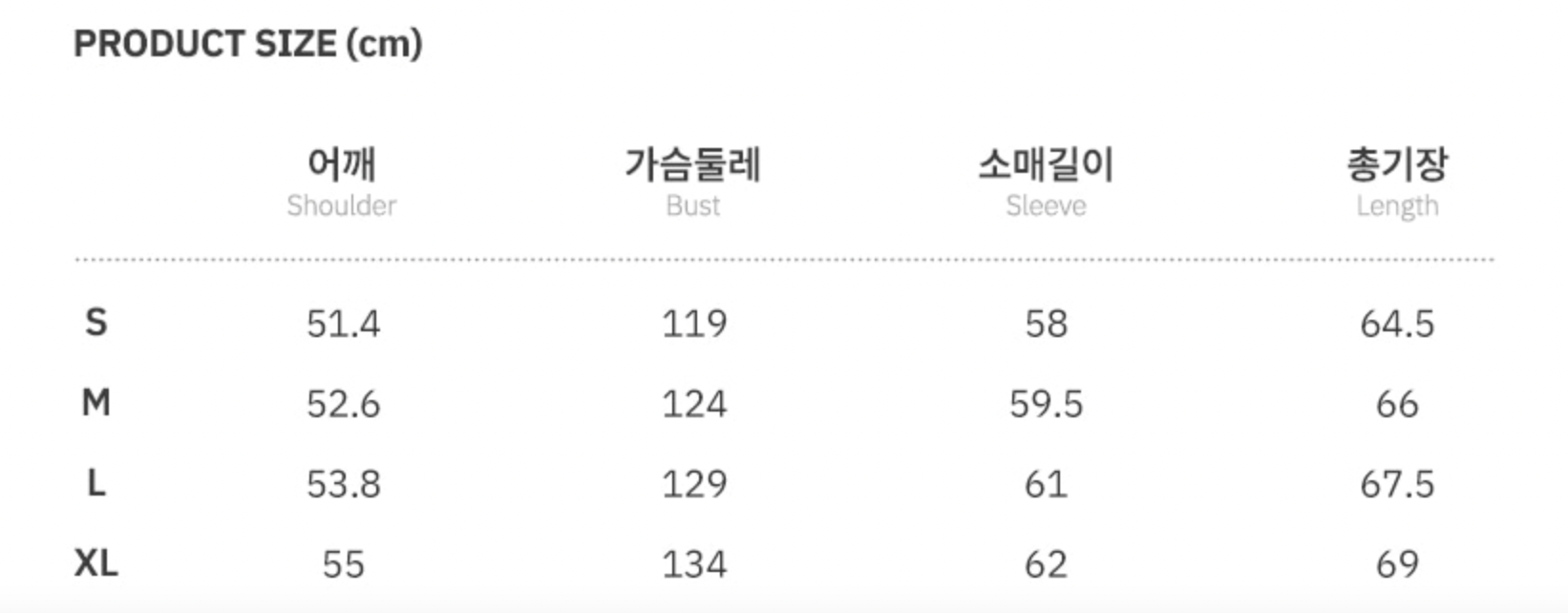The width and height of the screenshot is (1568, 613).
Task: Click the bust value 124
Action: click(x=694, y=405)
